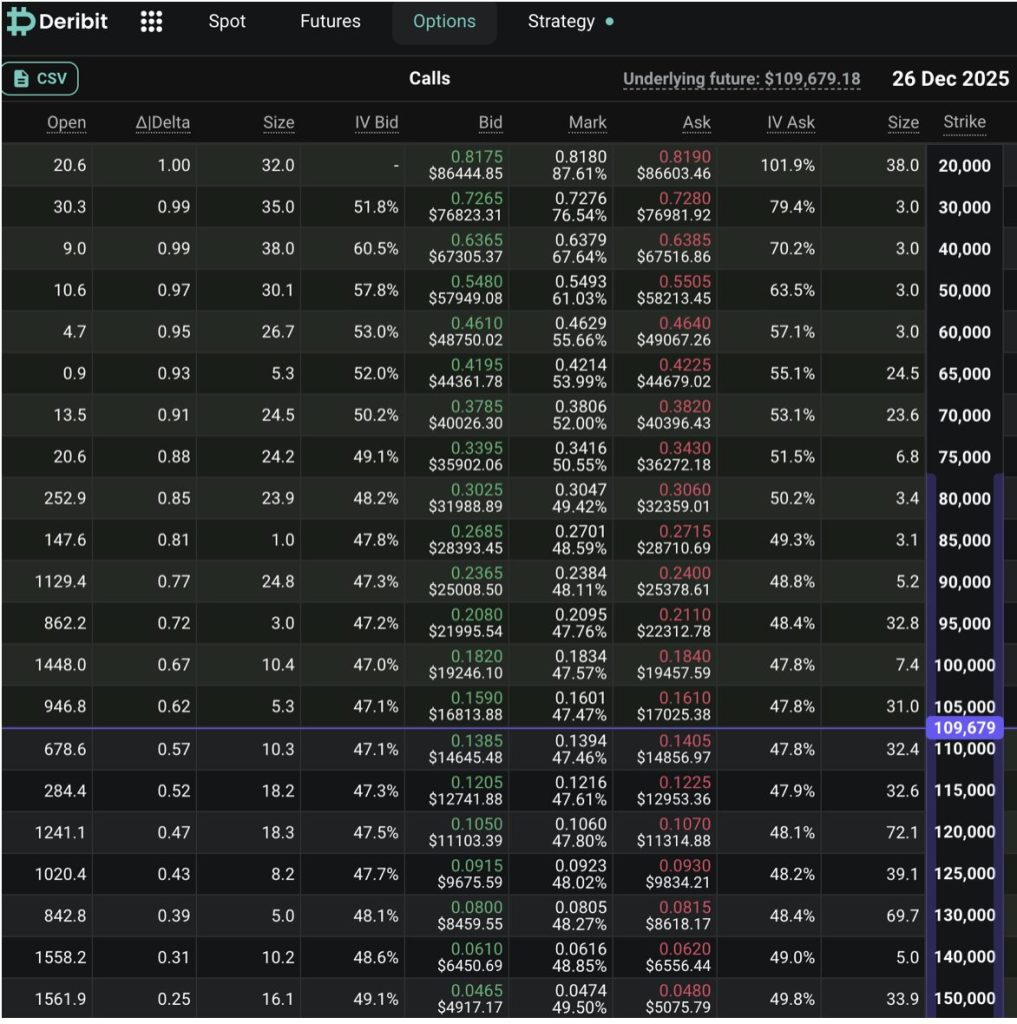Click the Deribit logo icon
This screenshot has width=1017, height=1024.
pos(20,22)
